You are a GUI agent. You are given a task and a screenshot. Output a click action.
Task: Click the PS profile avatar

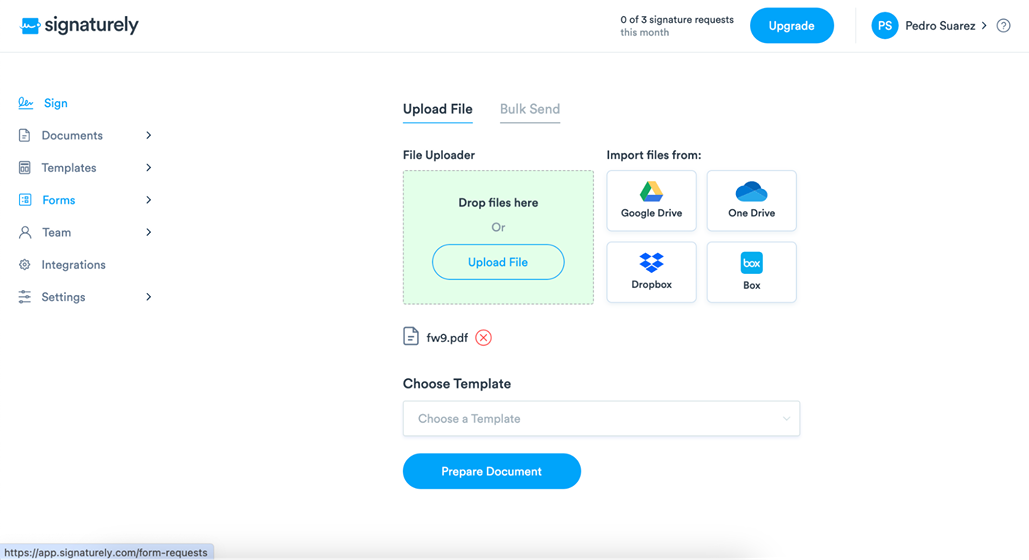884,26
